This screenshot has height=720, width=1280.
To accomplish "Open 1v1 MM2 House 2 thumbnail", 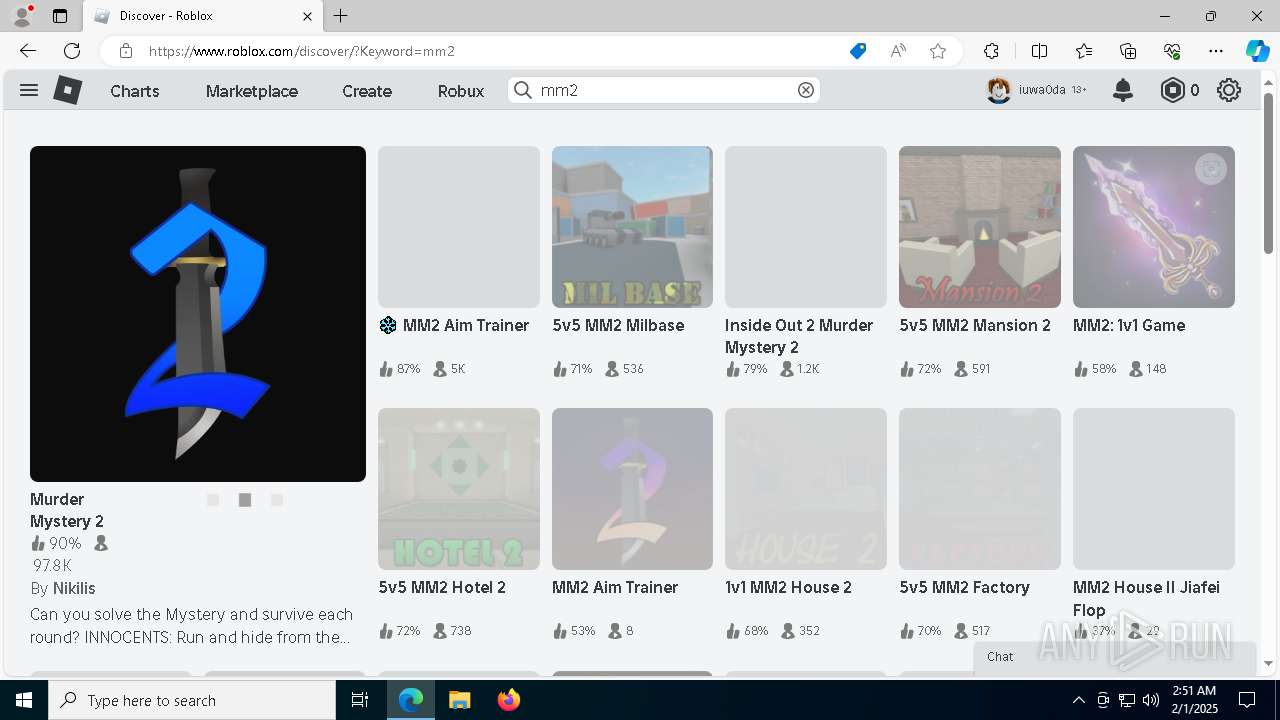I will (x=806, y=489).
